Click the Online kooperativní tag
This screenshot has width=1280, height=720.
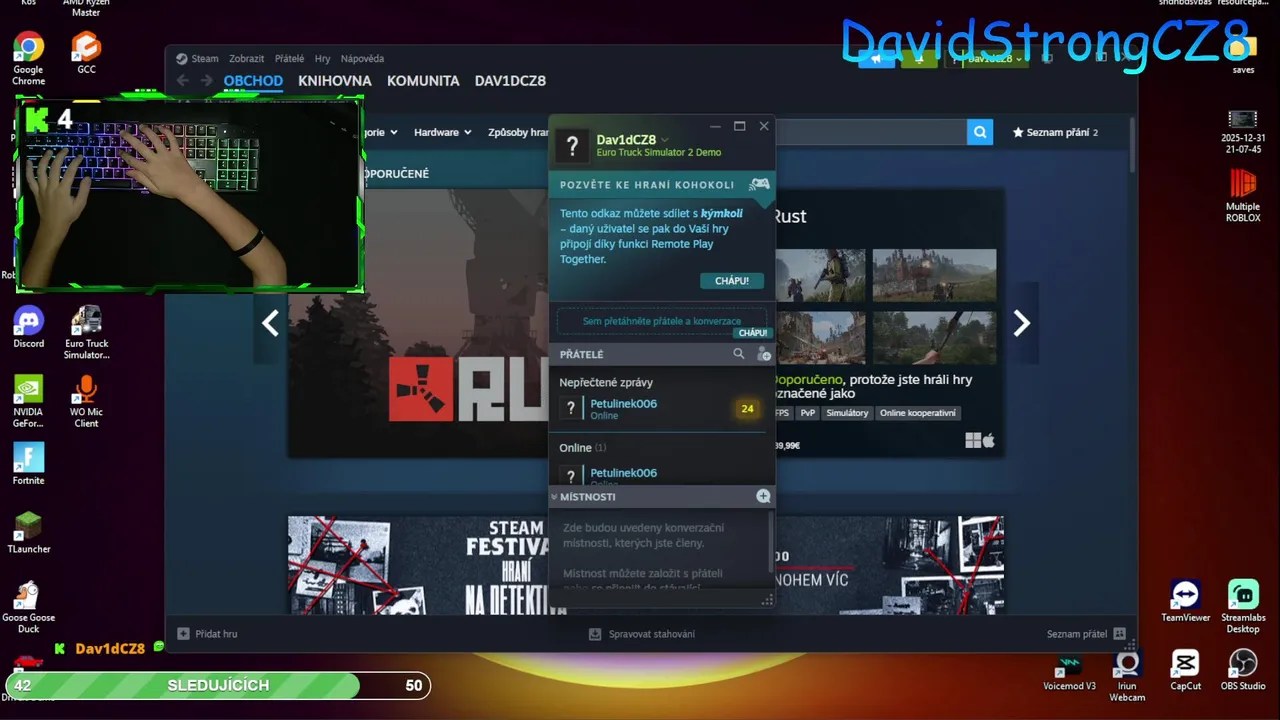coord(918,413)
